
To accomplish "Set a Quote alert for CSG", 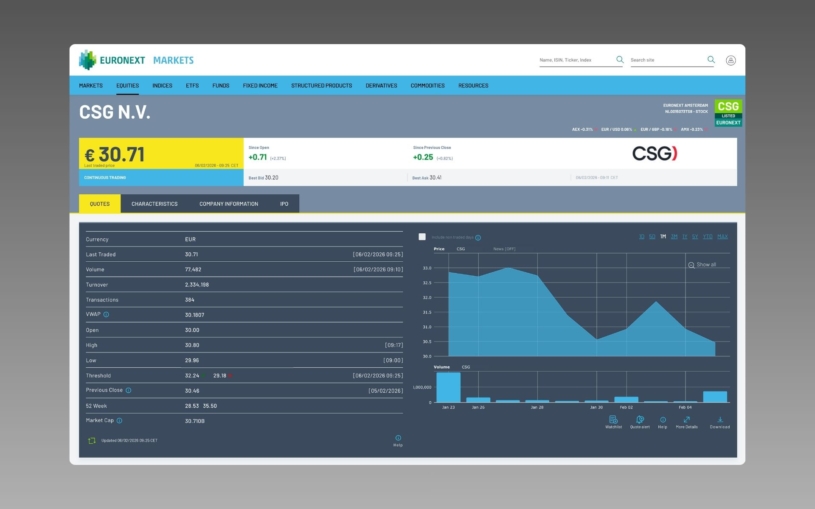I will (640, 421).
